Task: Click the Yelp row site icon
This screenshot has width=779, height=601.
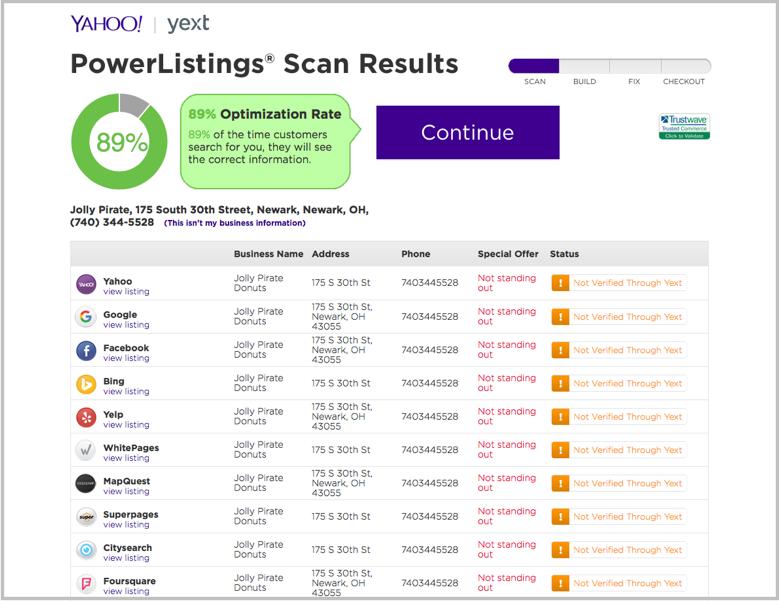Action: click(x=86, y=417)
